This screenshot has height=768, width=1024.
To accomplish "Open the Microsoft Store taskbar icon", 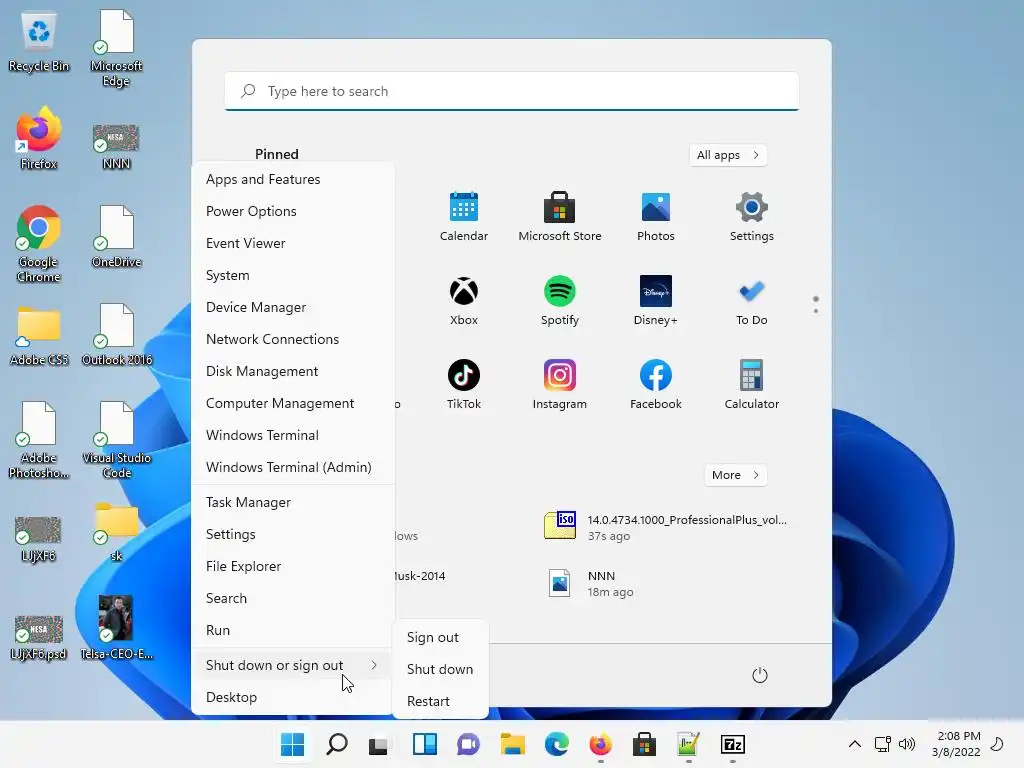I will [645, 744].
